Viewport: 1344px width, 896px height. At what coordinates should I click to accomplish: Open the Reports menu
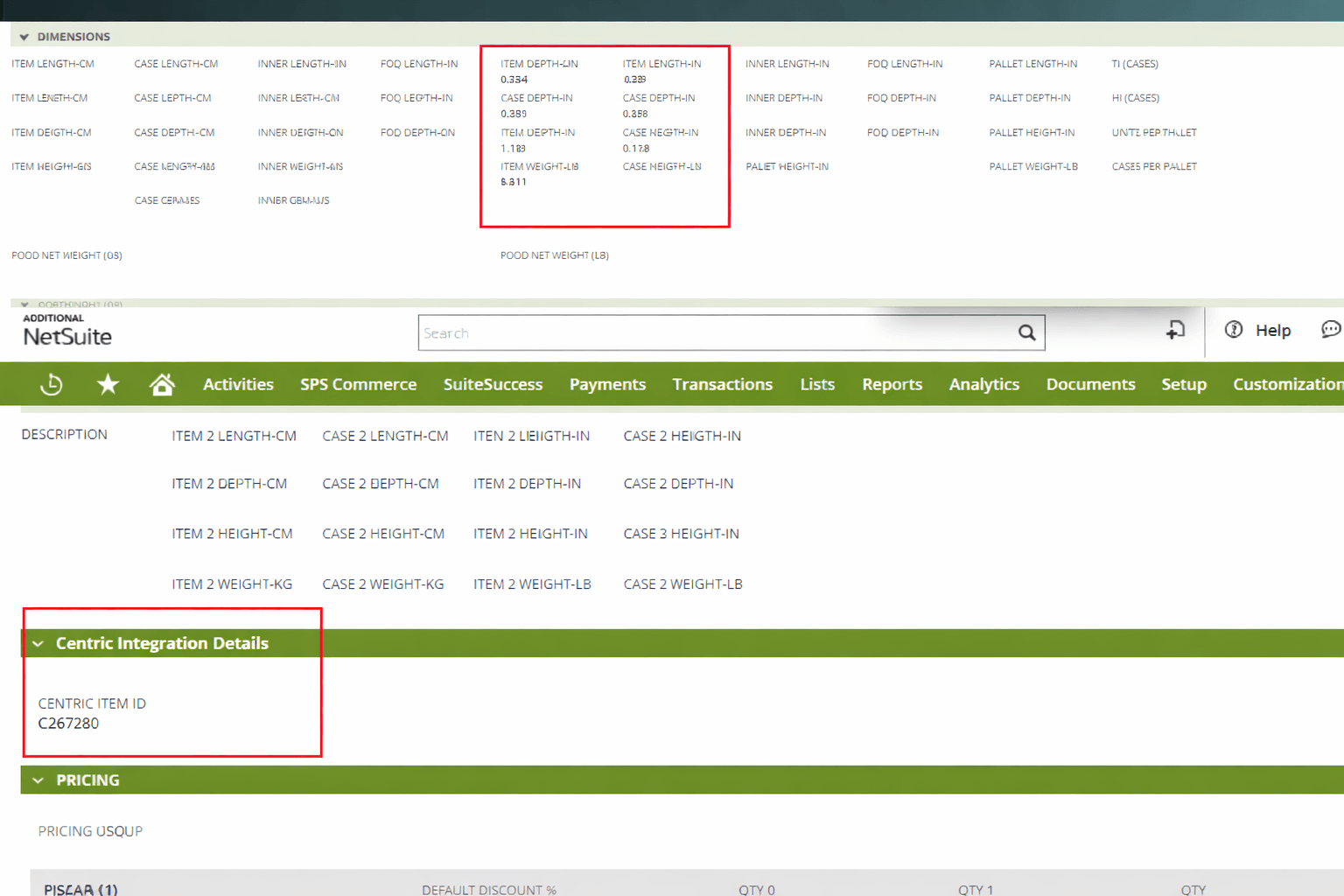pos(892,383)
